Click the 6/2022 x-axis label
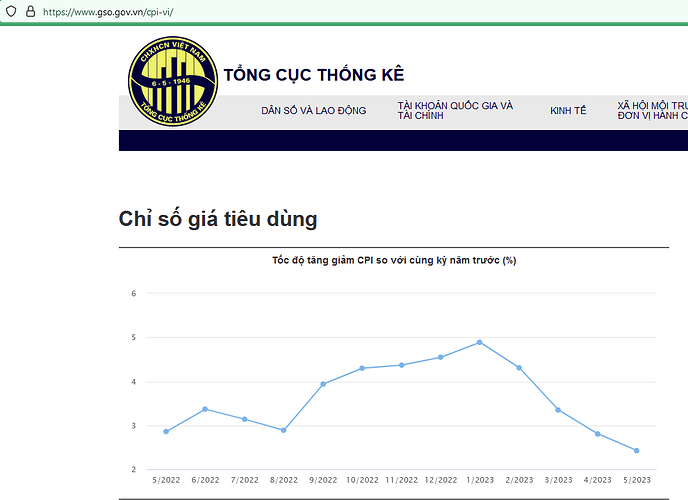This screenshot has height=500, width=688. pos(205,480)
